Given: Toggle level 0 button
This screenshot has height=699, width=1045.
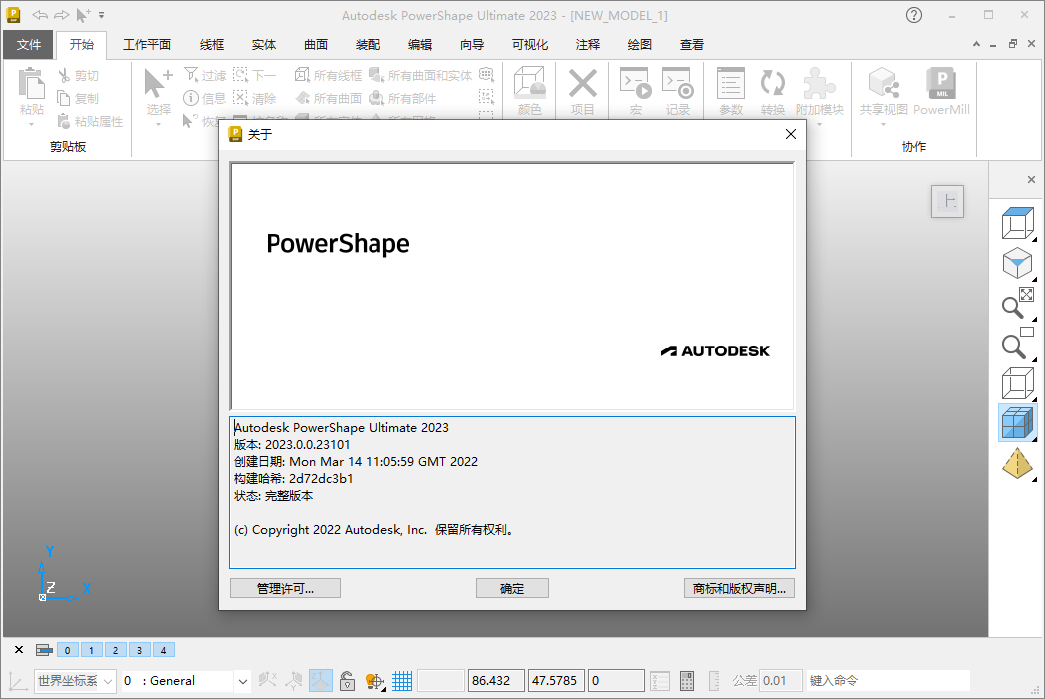Looking at the screenshot, I should pyautogui.click(x=67, y=650).
